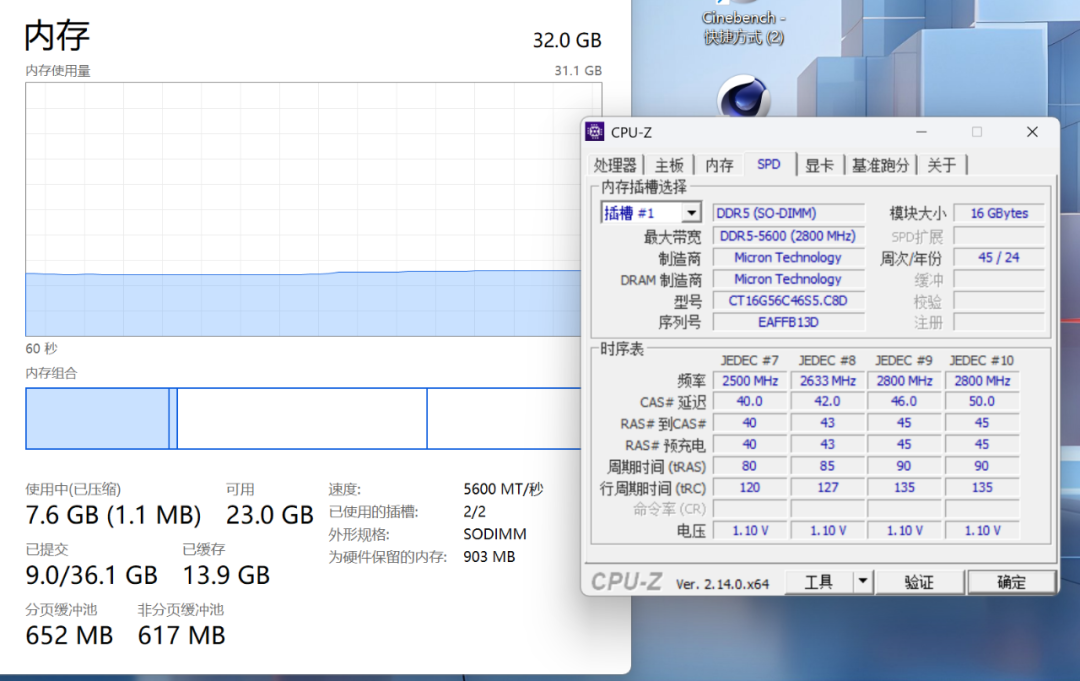Click the 内存组合 composition bar
This screenshot has height=681, width=1080.
click(303, 419)
